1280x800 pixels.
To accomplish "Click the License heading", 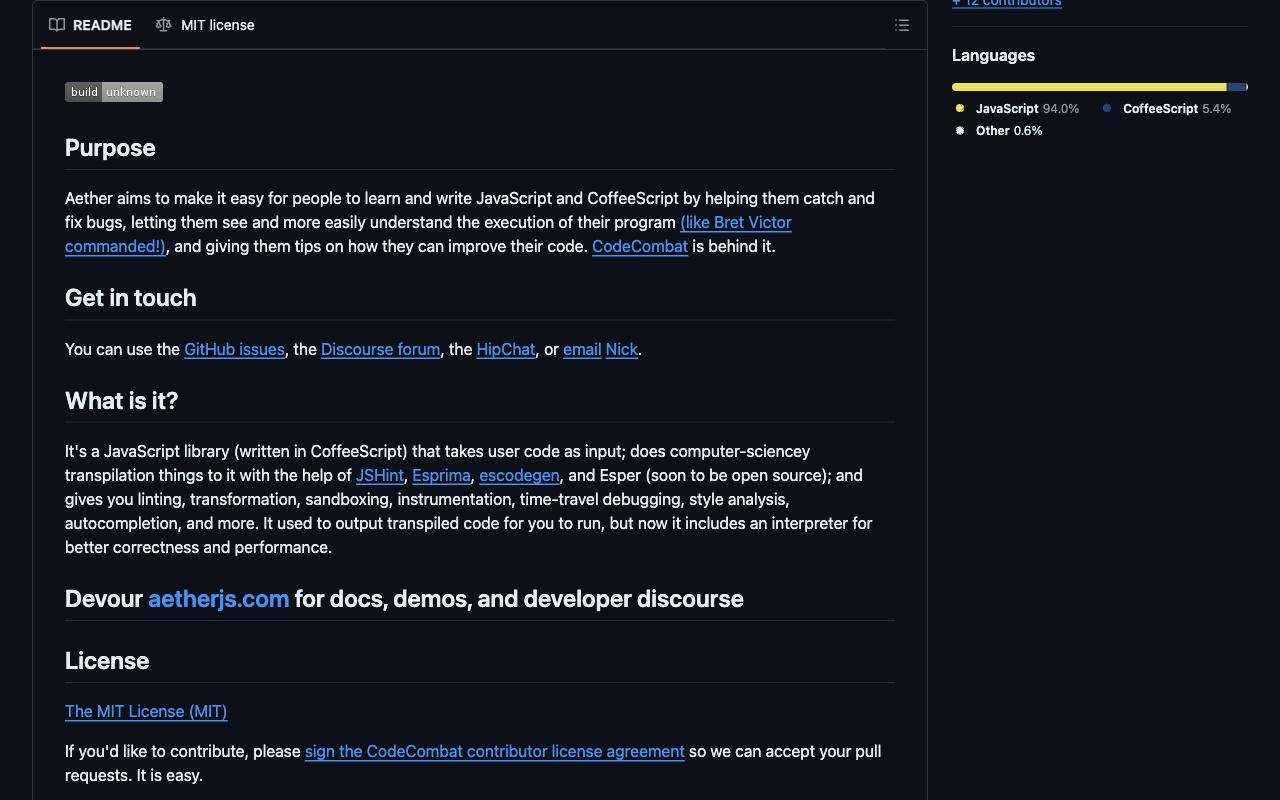I will click(107, 661).
